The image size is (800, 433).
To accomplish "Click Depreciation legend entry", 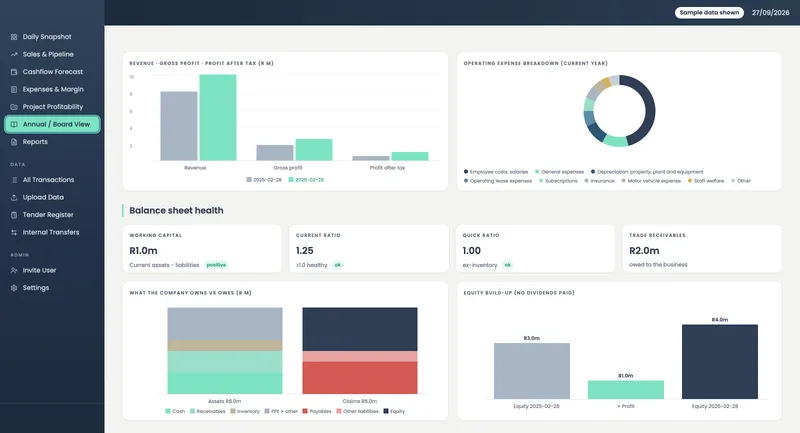I will 647,172.
